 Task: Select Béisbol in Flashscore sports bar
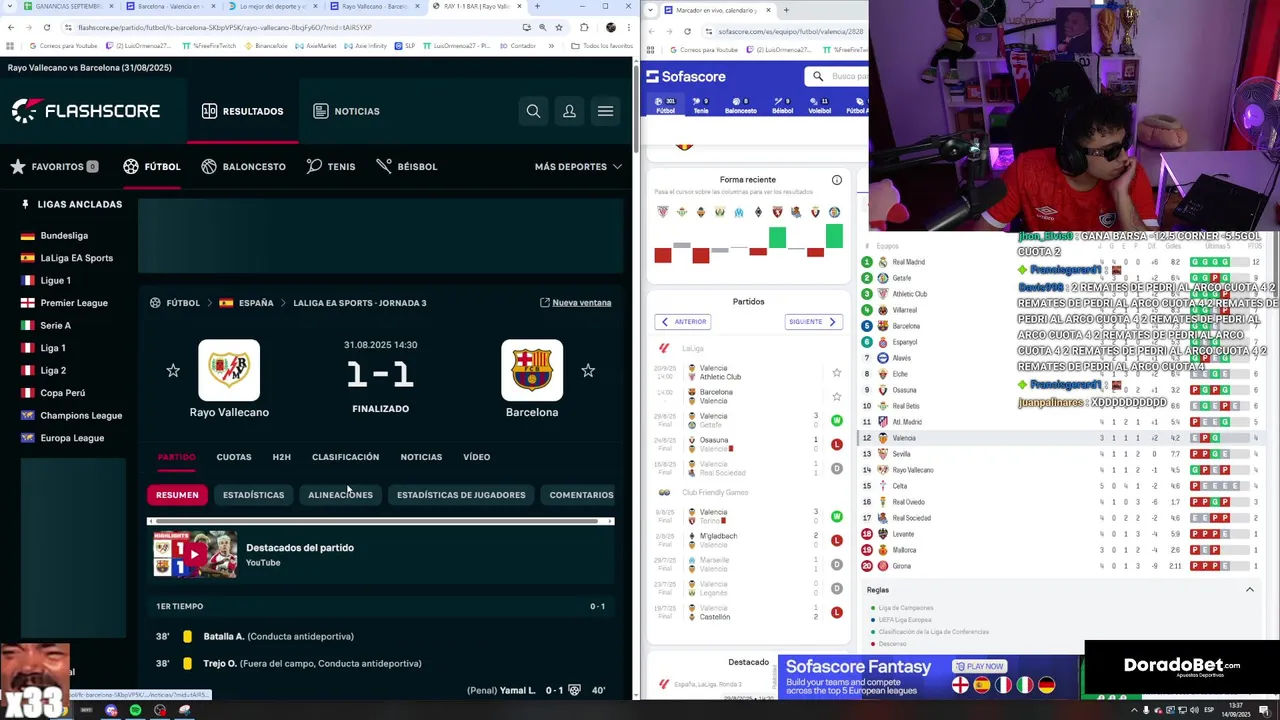[407, 166]
